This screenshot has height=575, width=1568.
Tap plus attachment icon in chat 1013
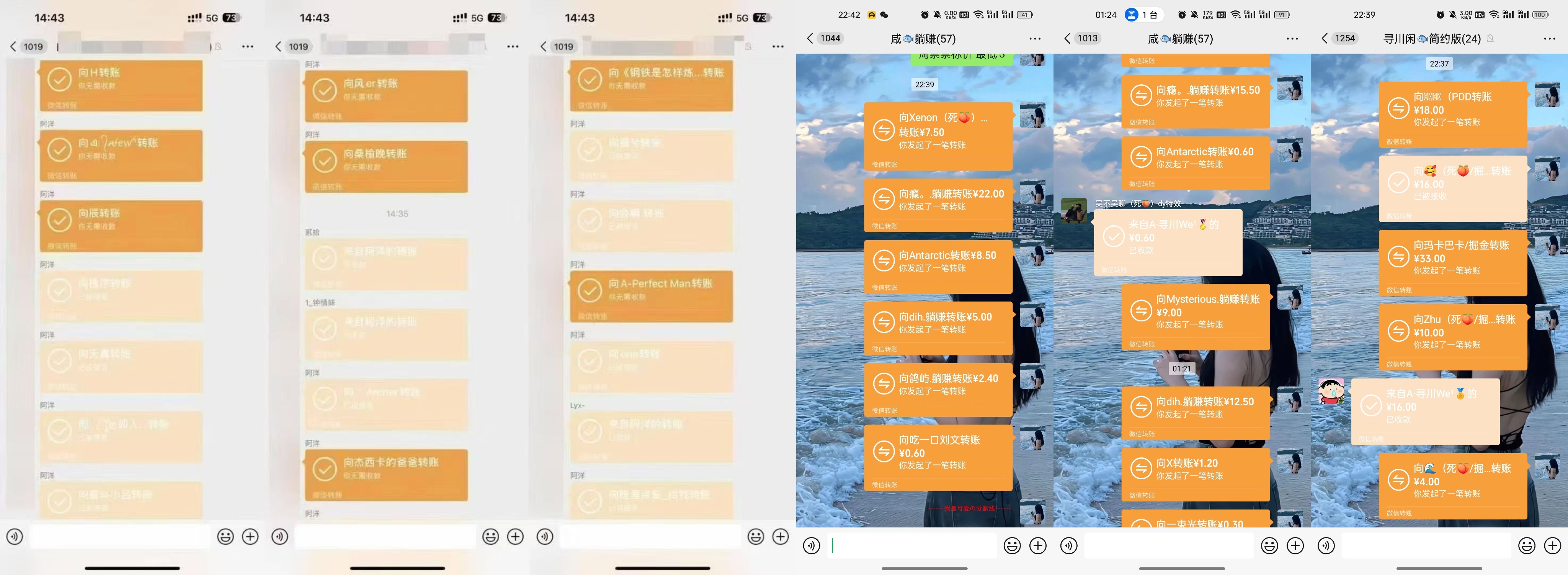pos(1295,546)
